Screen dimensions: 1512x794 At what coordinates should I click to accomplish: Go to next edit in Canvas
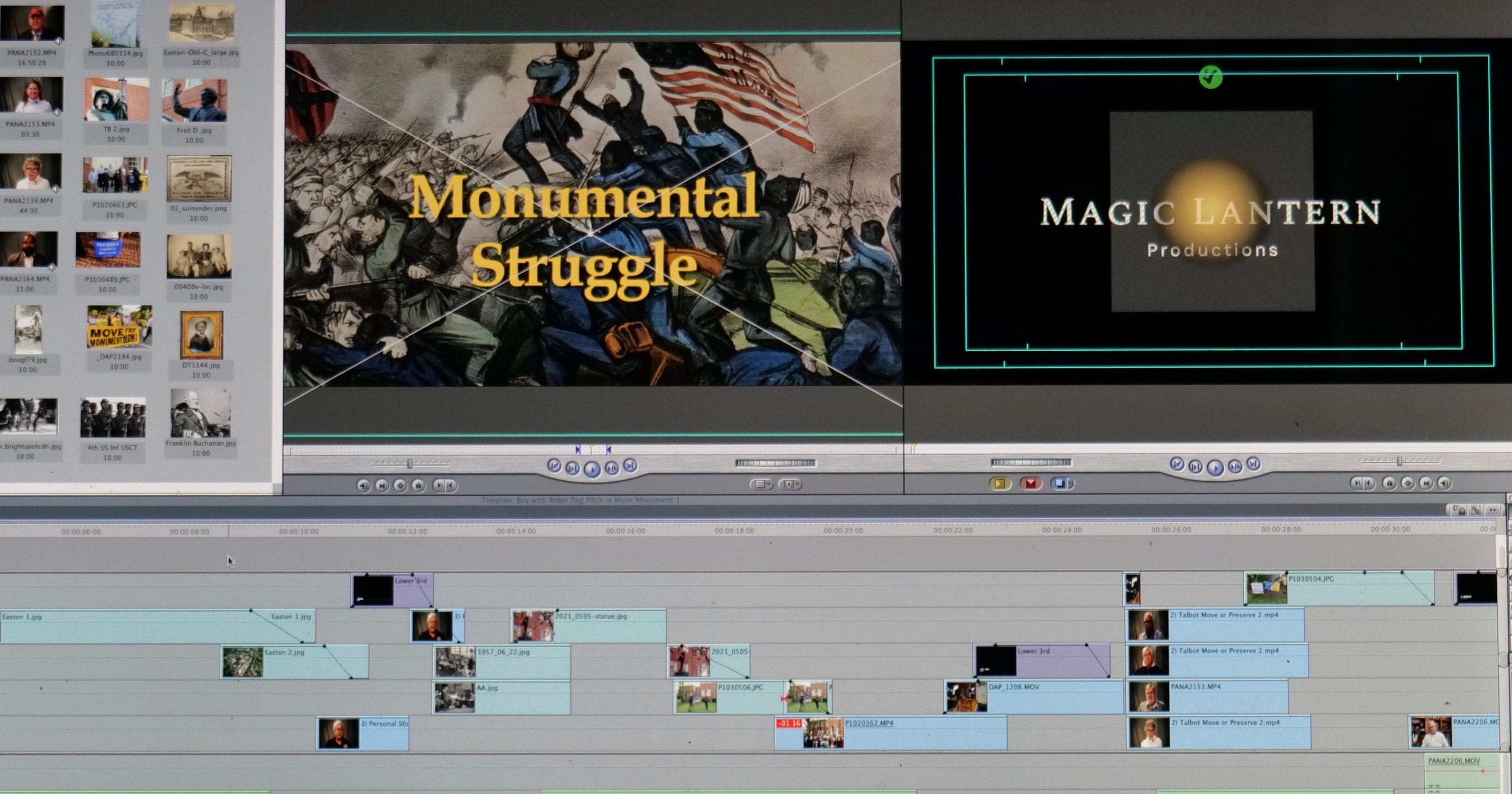1253,464
